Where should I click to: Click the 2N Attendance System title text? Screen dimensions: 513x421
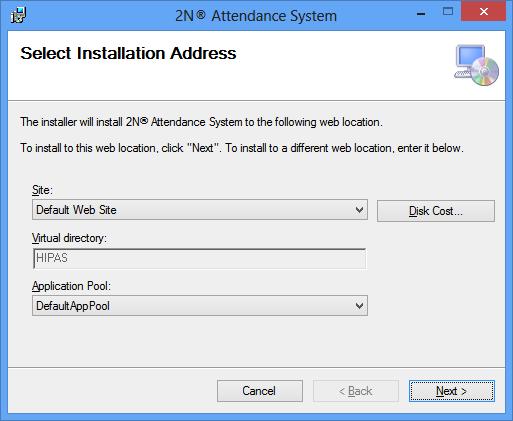point(256,16)
